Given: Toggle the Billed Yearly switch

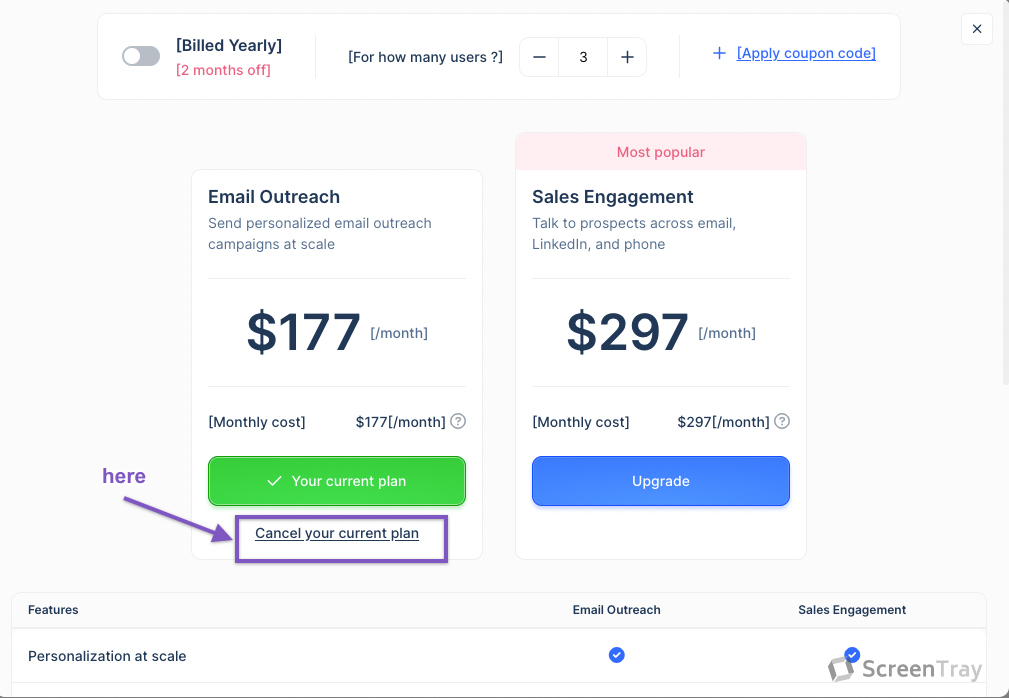Looking at the screenshot, I should 141,57.
